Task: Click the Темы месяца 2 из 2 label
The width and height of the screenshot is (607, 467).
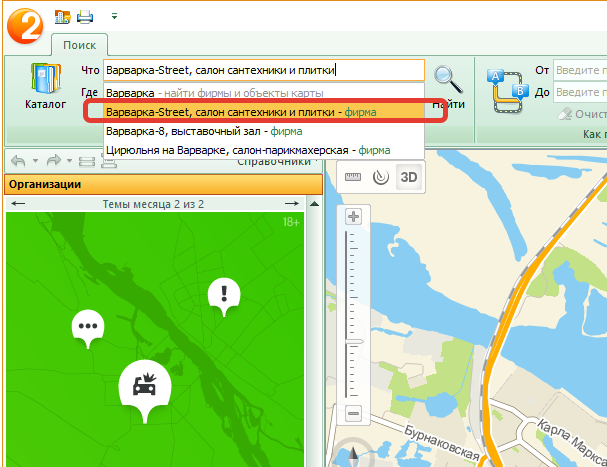Action: (x=153, y=204)
